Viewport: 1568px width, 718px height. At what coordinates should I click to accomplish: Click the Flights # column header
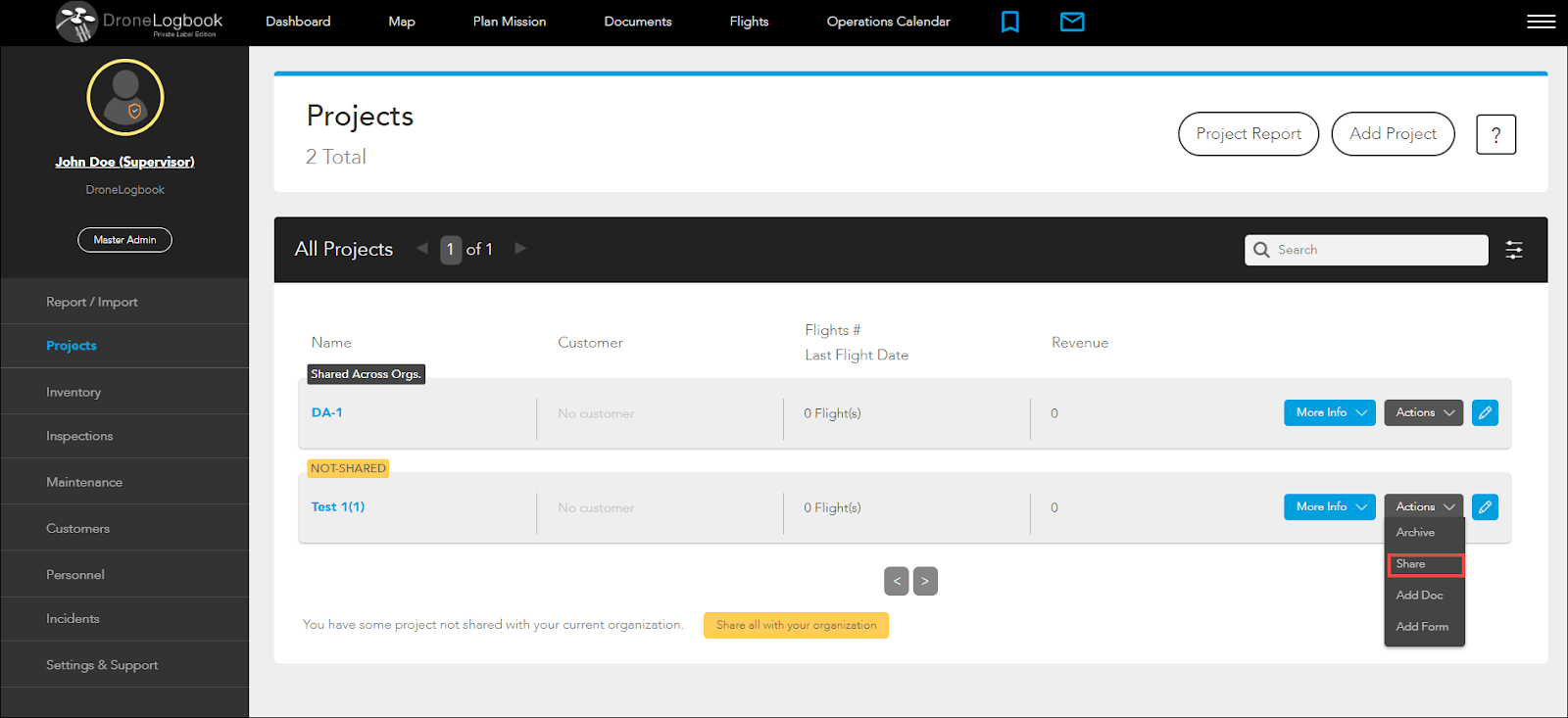click(833, 330)
